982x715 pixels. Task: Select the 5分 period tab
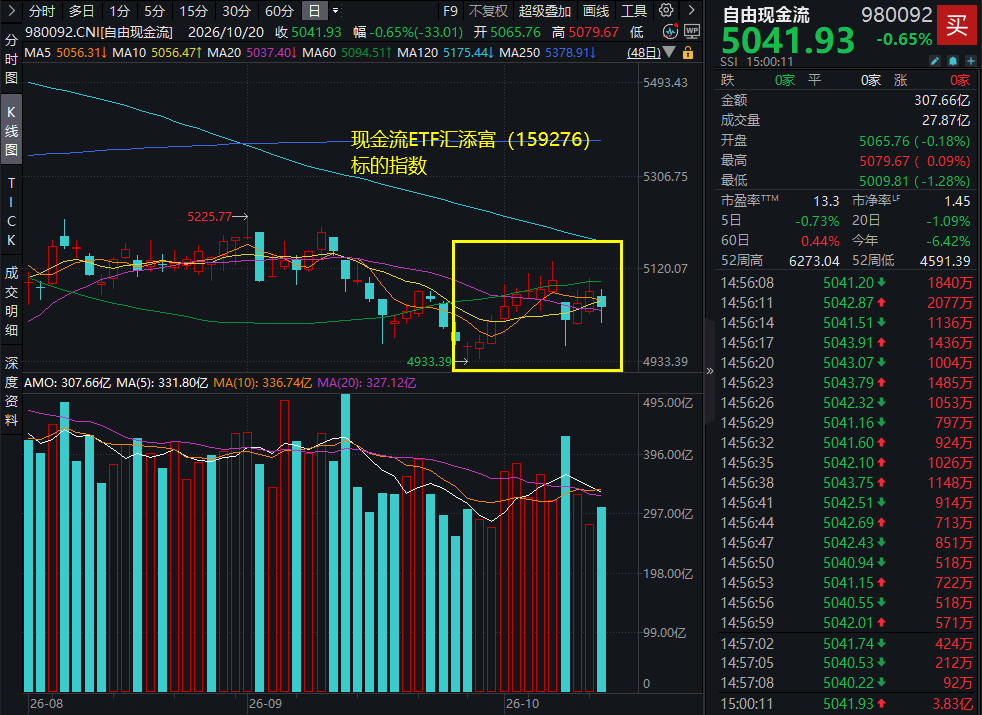154,11
